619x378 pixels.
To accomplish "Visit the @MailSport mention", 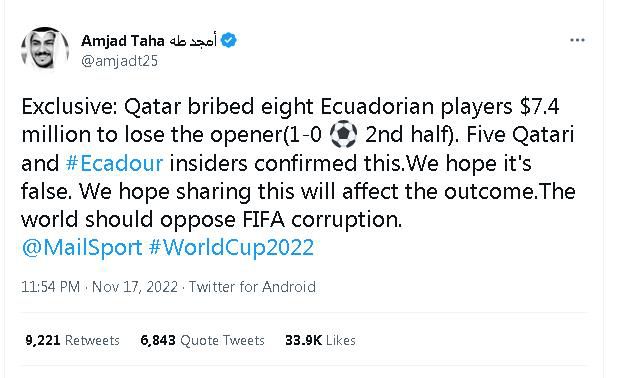I will pos(82,248).
